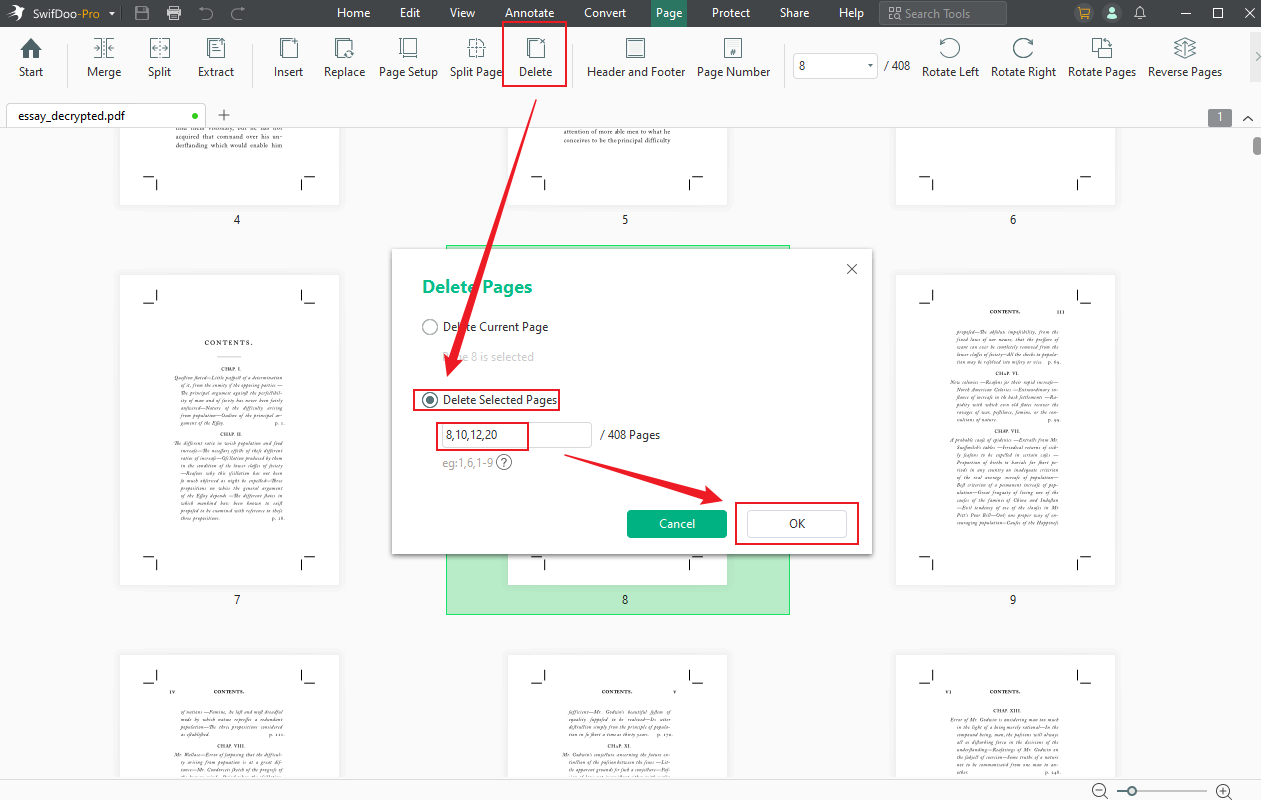Switch to the Annotate tab
This screenshot has height=800, width=1261.
tap(529, 13)
